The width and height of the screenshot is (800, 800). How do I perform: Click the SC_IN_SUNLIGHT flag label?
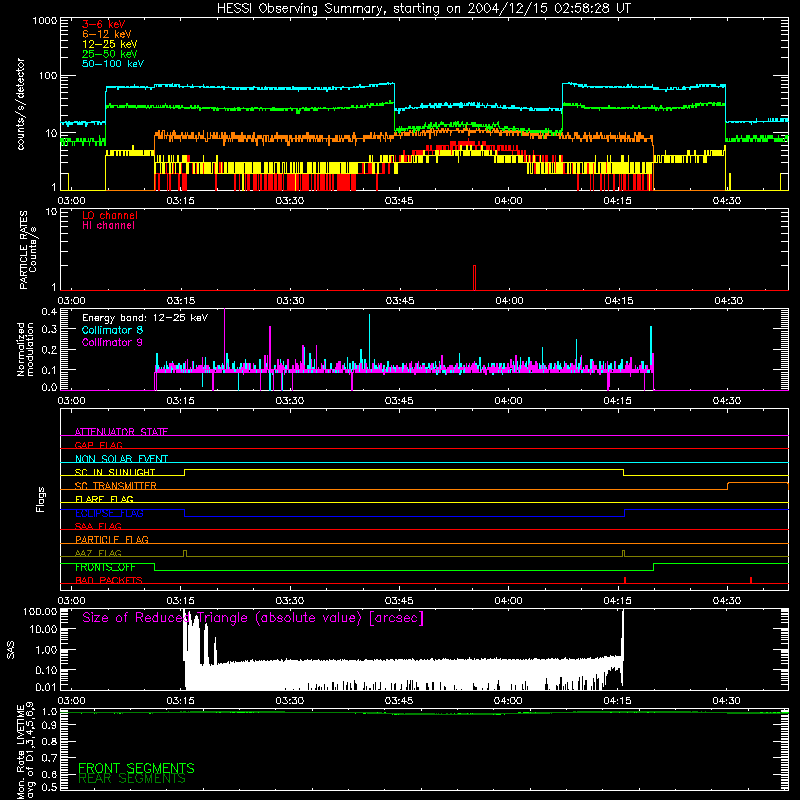click(x=115, y=472)
